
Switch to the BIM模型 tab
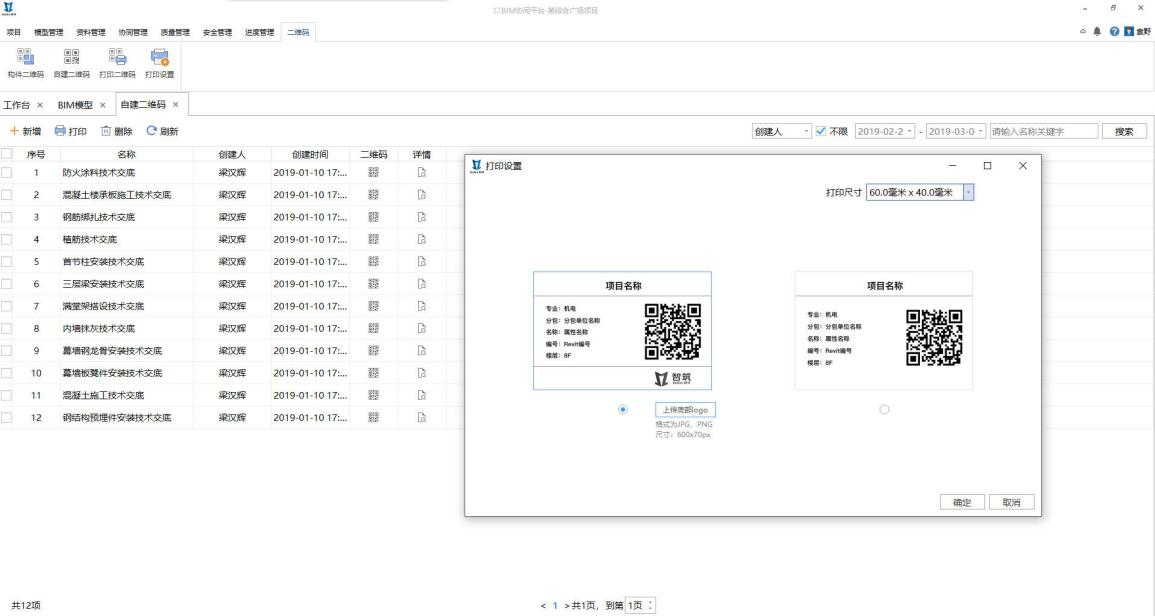(75, 105)
